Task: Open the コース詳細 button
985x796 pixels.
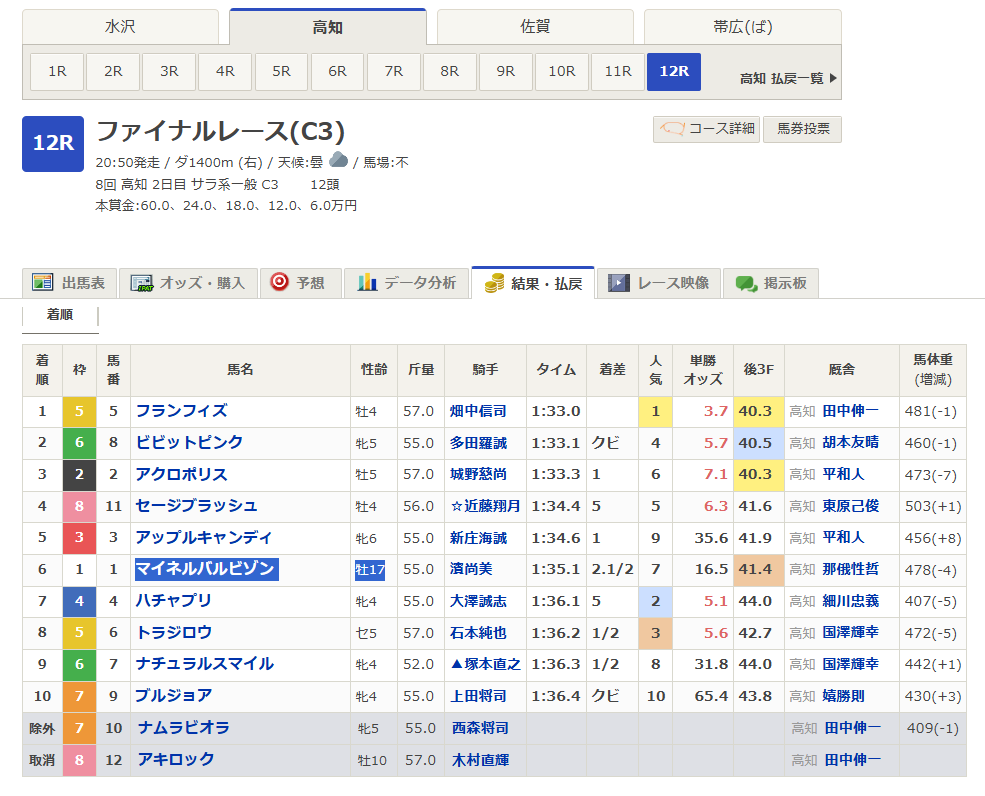Action: 707,129
